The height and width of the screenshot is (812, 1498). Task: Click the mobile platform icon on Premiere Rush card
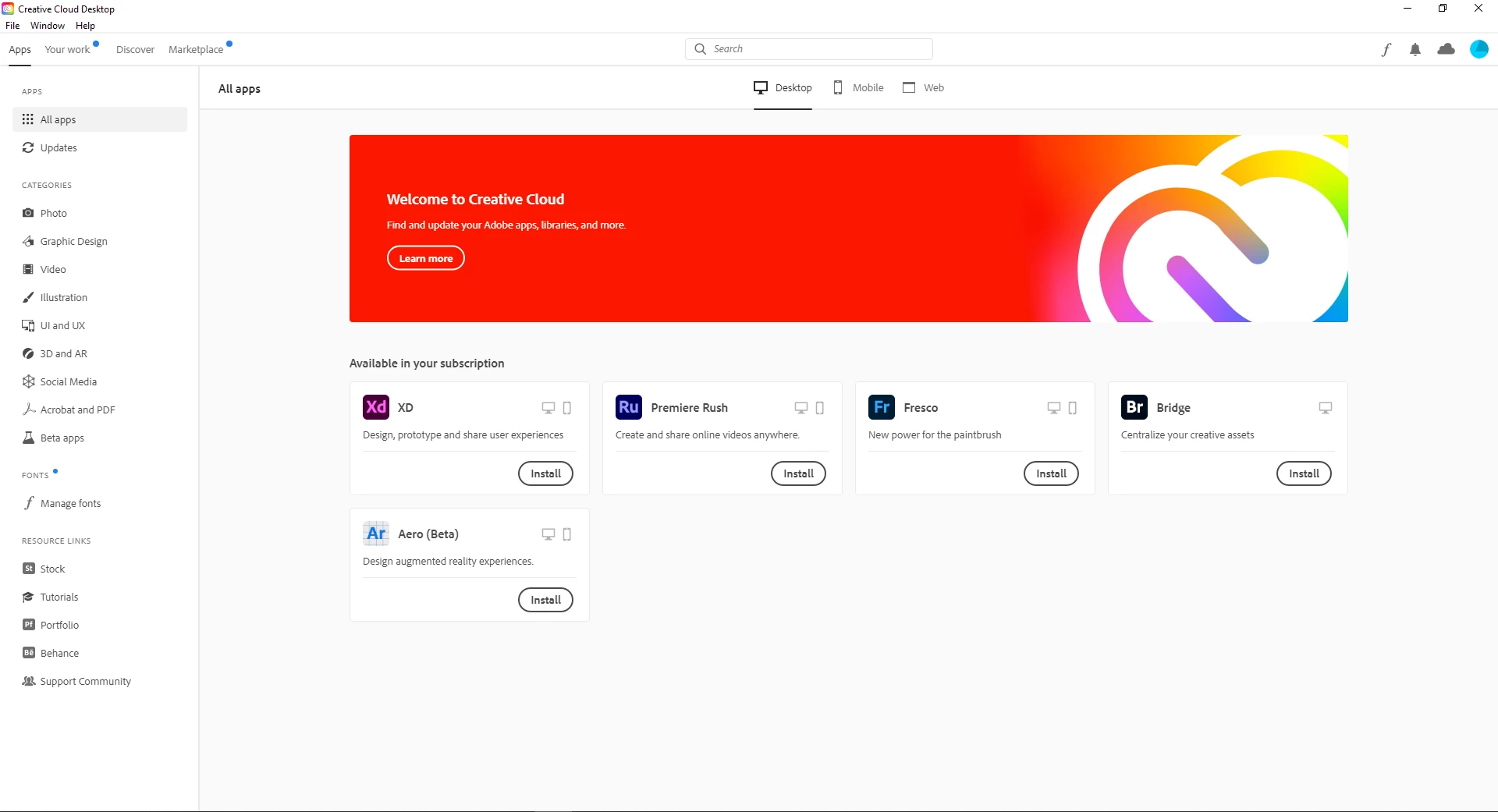[x=820, y=408]
